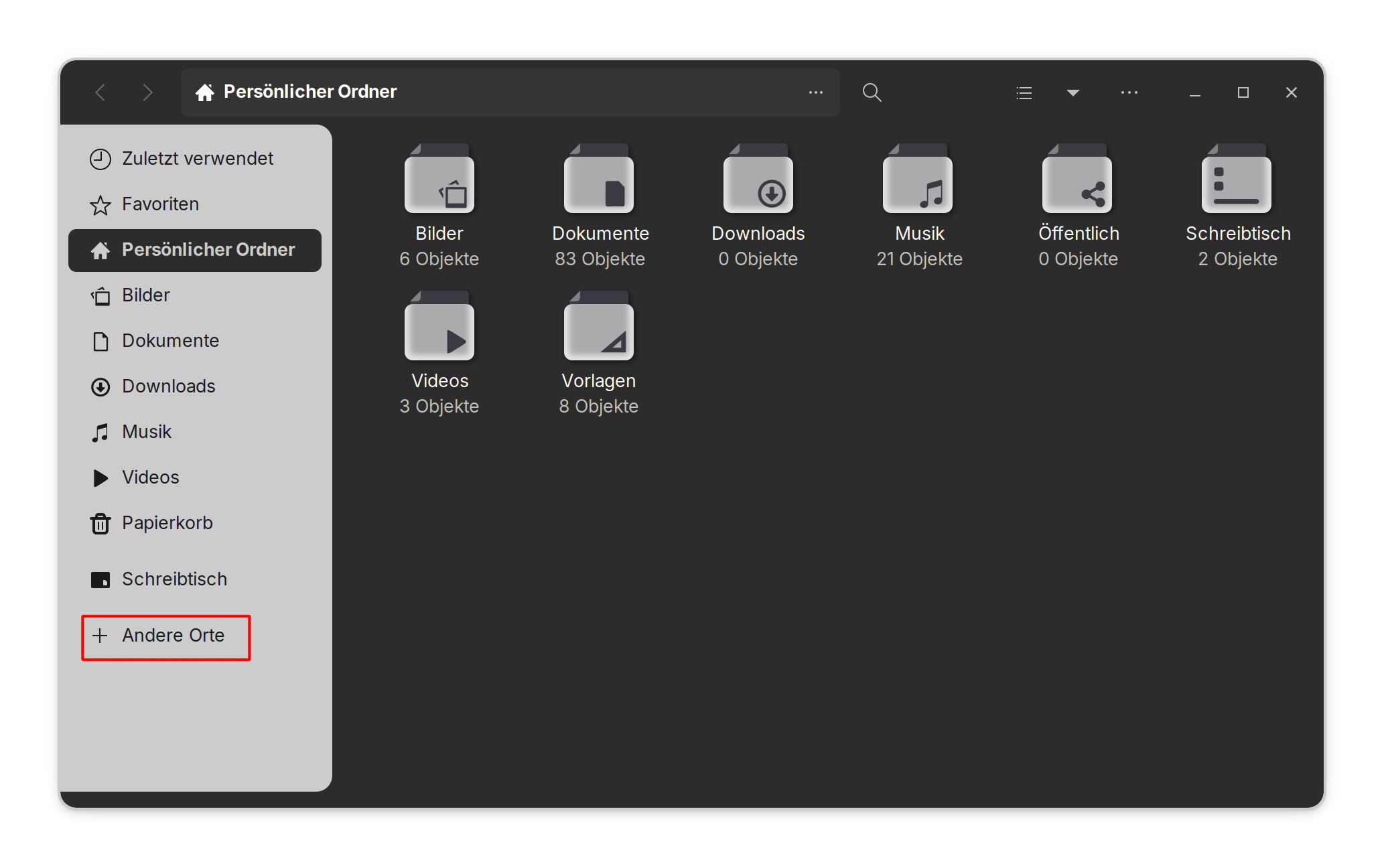Open Bilder from the sidebar
The image size is (1384, 868).
coord(194,295)
